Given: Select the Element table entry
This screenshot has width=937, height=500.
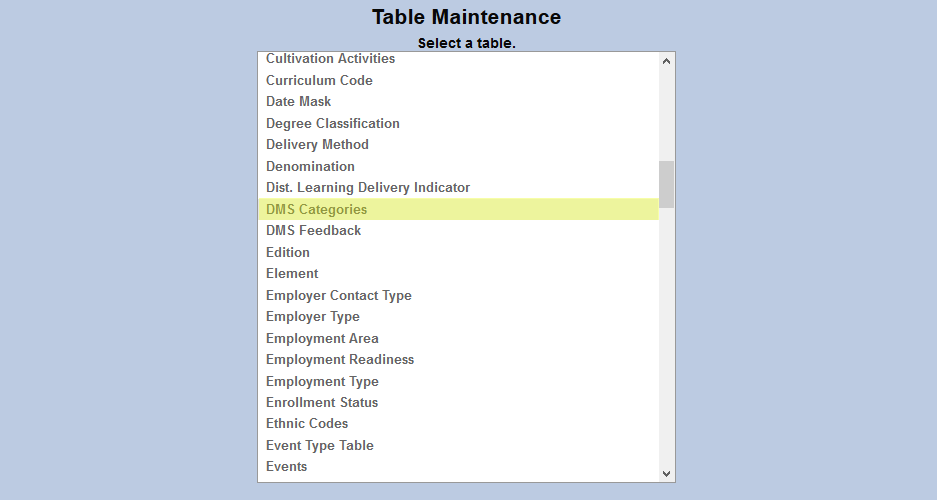Looking at the screenshot, I should 292,274.
